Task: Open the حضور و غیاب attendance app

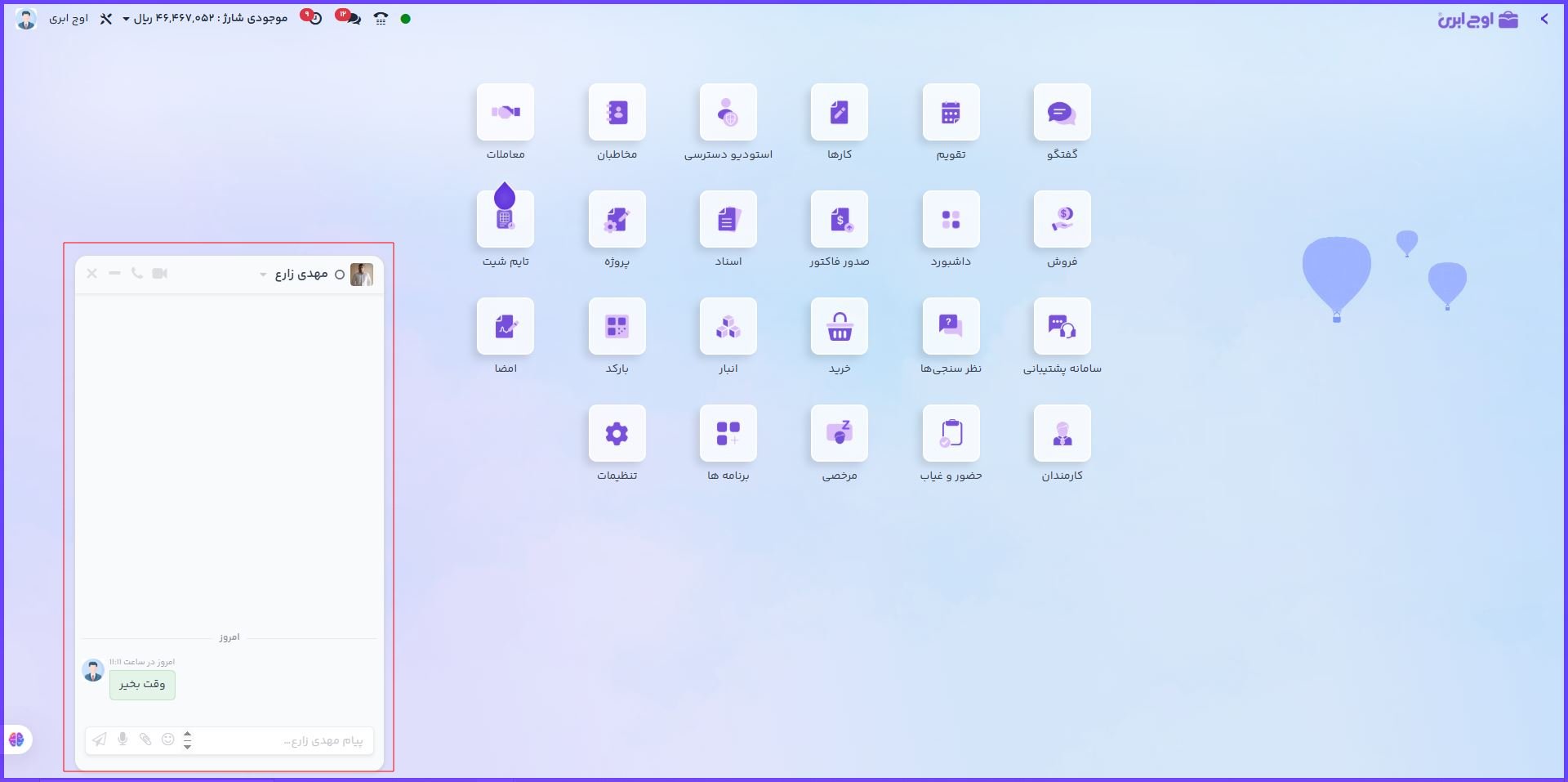Action: [x=951, y=434]
